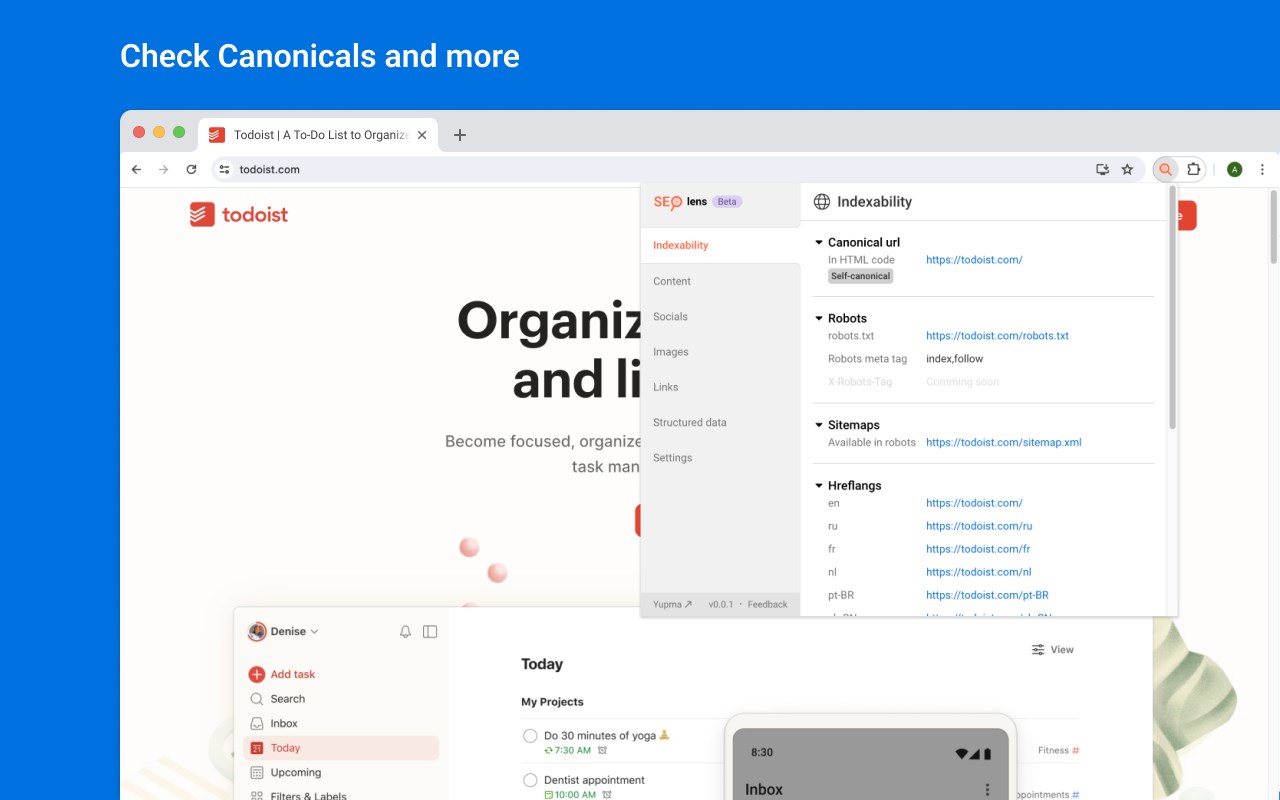Click the browser forward arrow
This screenshot has height=800, width=1280.
pos(164,170)
